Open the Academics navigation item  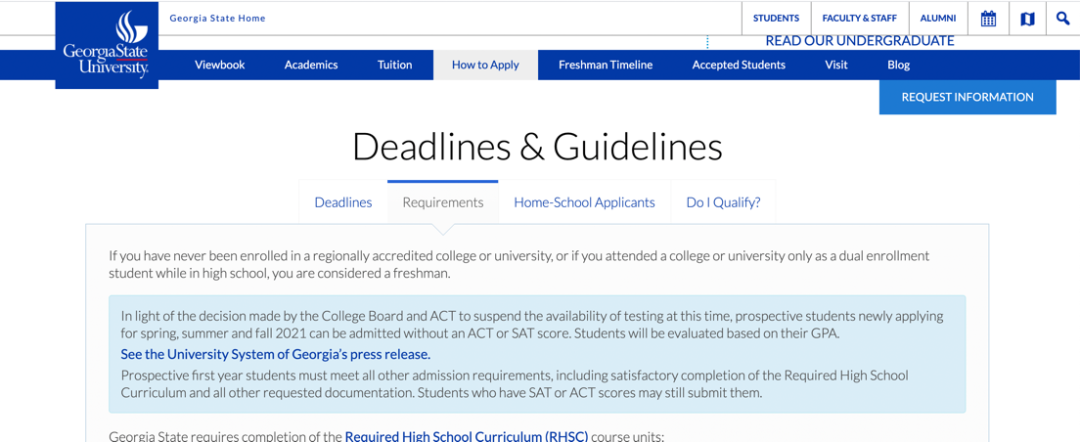coord(311,65)
